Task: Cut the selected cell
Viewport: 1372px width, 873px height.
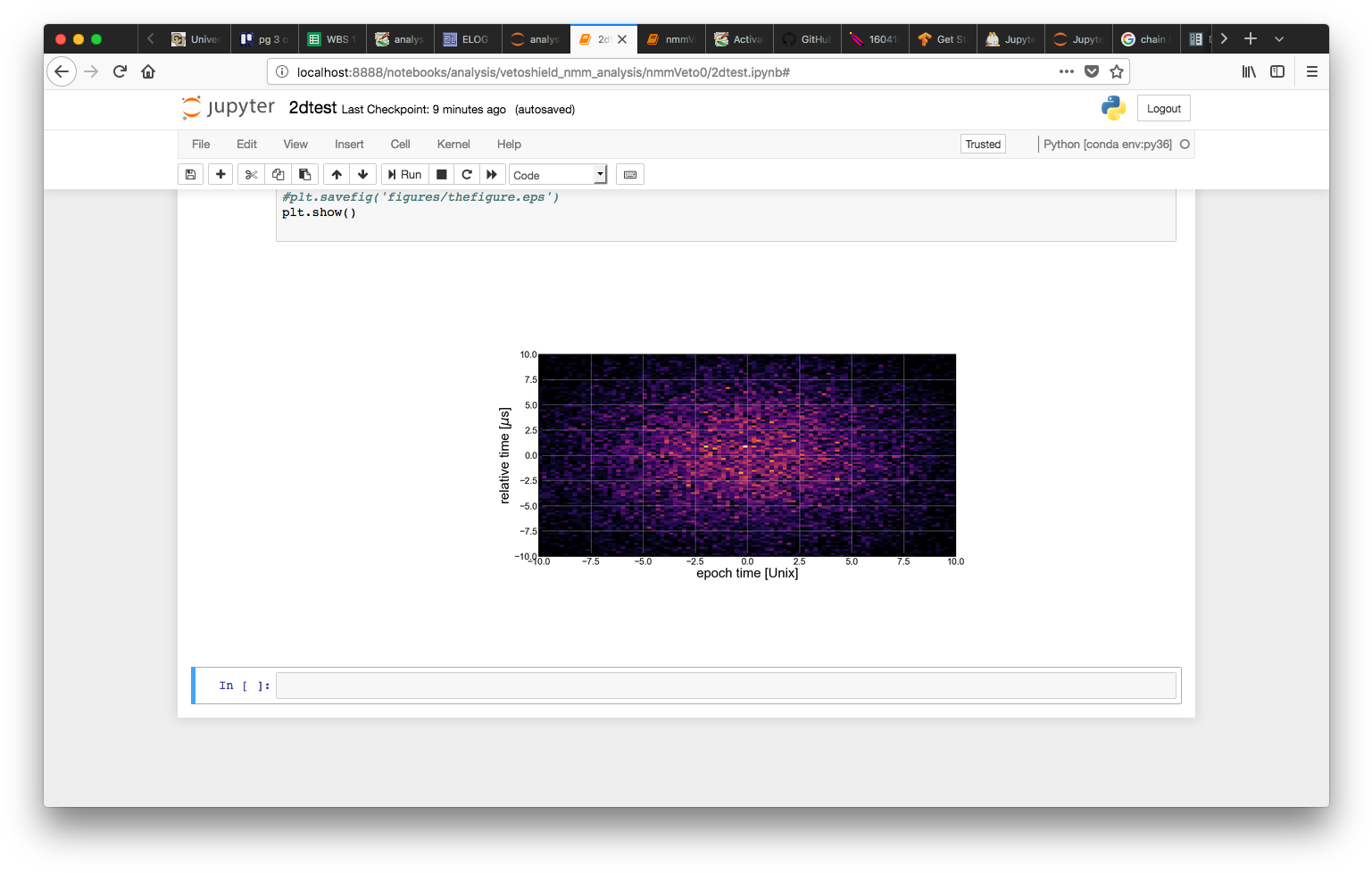Action: [251, 174]
